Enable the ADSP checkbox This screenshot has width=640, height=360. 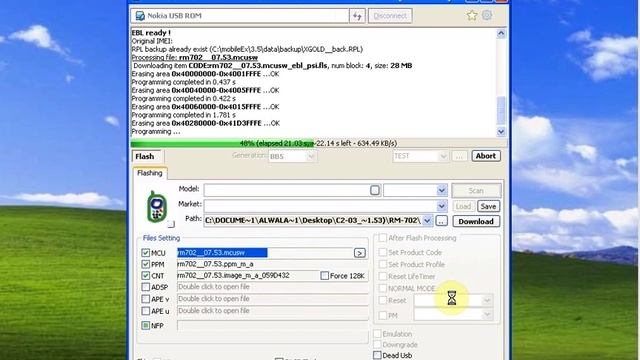tap(146, 287)
